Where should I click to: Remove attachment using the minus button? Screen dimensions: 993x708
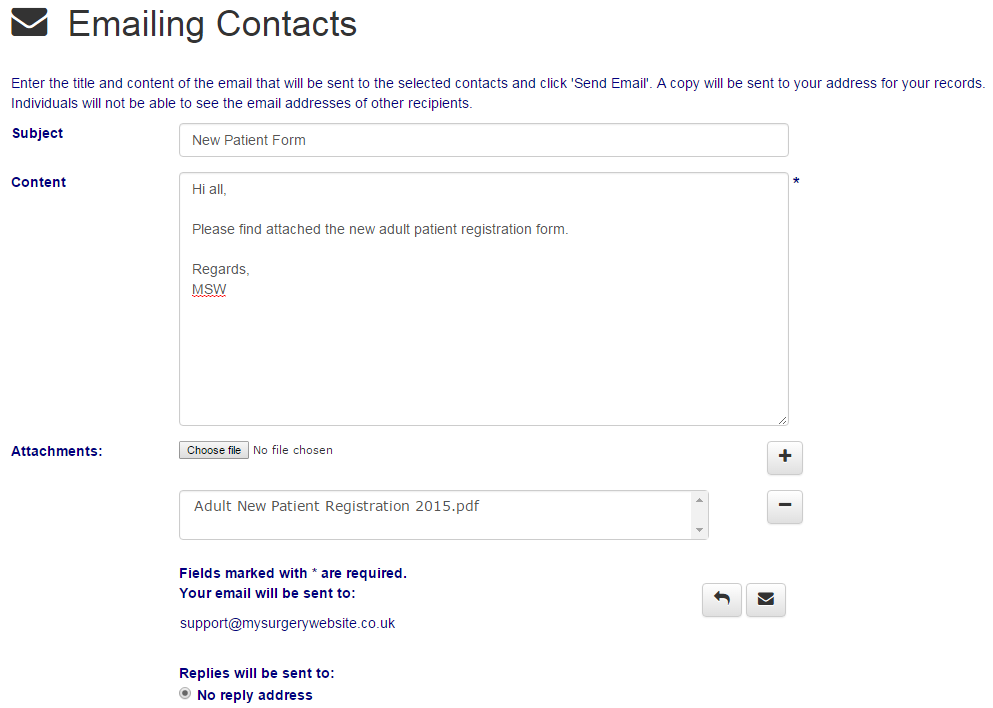(x=784, y=507)
